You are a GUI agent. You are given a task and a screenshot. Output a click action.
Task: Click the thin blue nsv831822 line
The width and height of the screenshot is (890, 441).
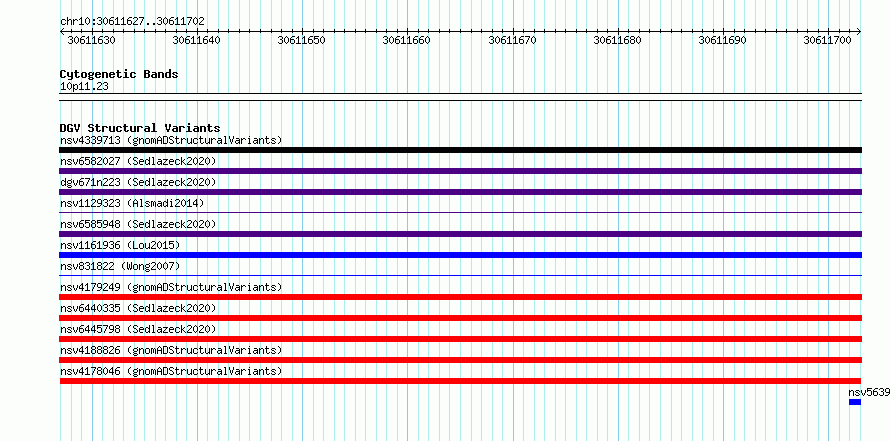tap(460, 275)
